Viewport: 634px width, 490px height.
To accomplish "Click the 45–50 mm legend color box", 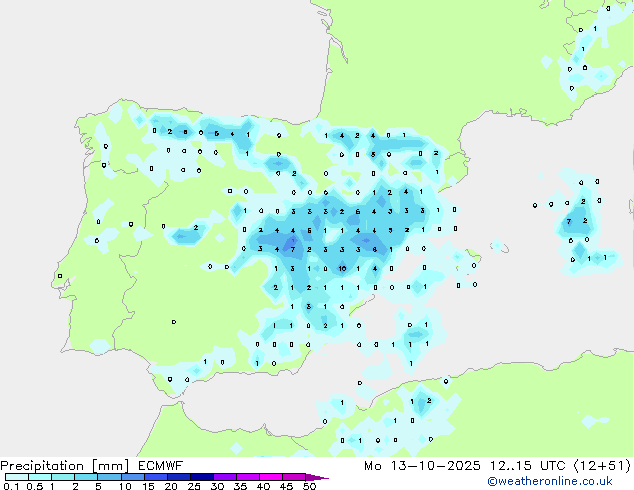I will pyautogui.click(x=294, y=477).
